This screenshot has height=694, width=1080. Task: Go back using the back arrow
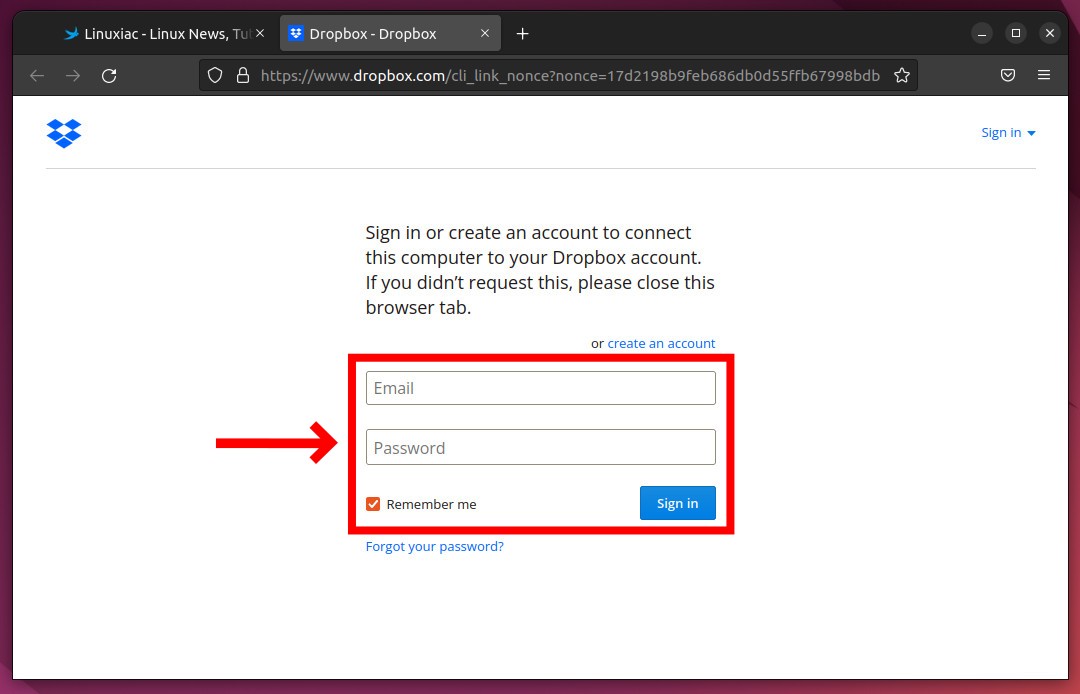tap(37, 76)
